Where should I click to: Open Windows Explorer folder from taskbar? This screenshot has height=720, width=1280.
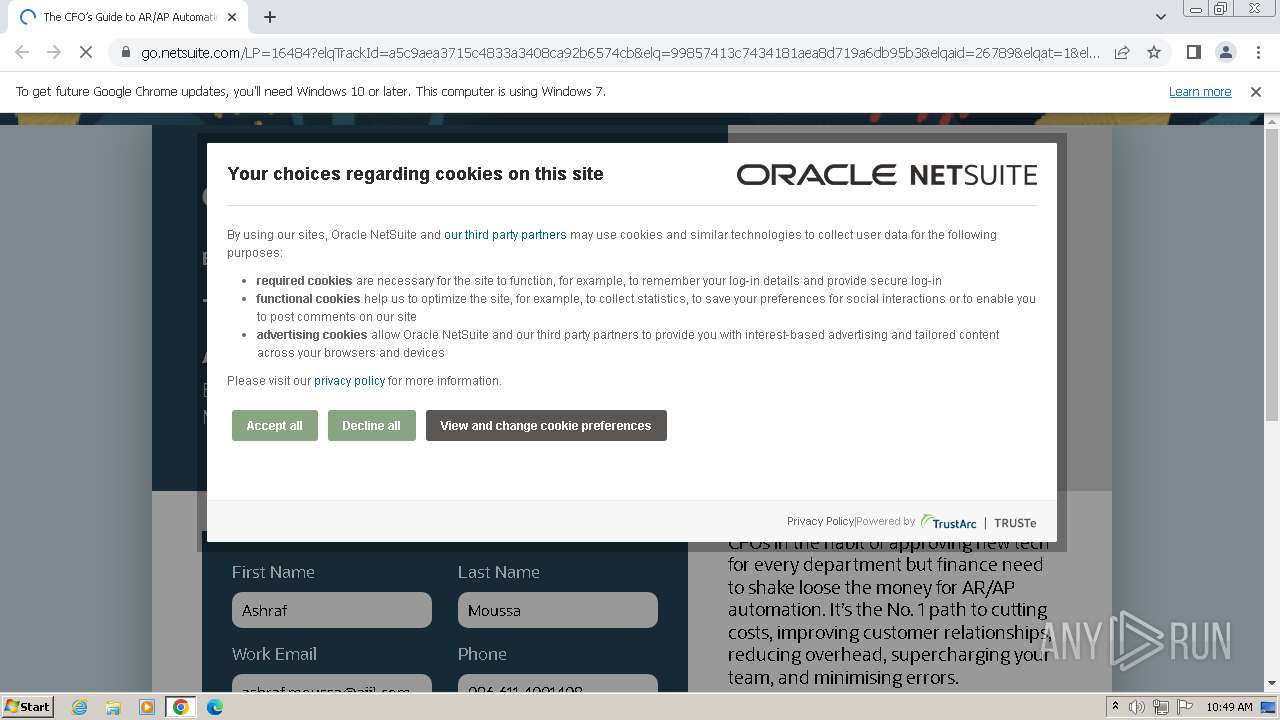[113, 707]
